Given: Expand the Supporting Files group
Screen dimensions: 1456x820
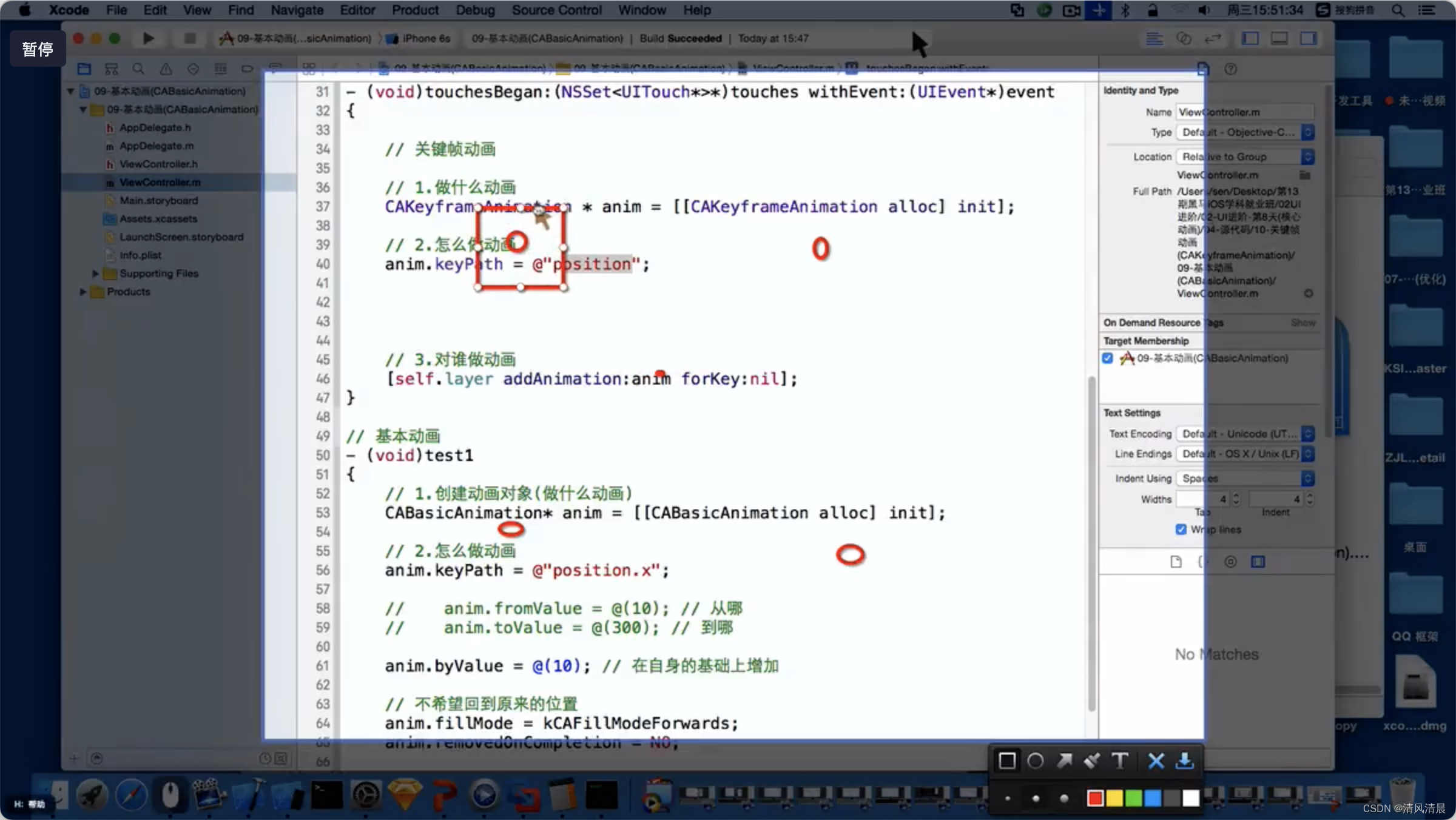Looking at the screenshot, I should (x=95, y=274).
